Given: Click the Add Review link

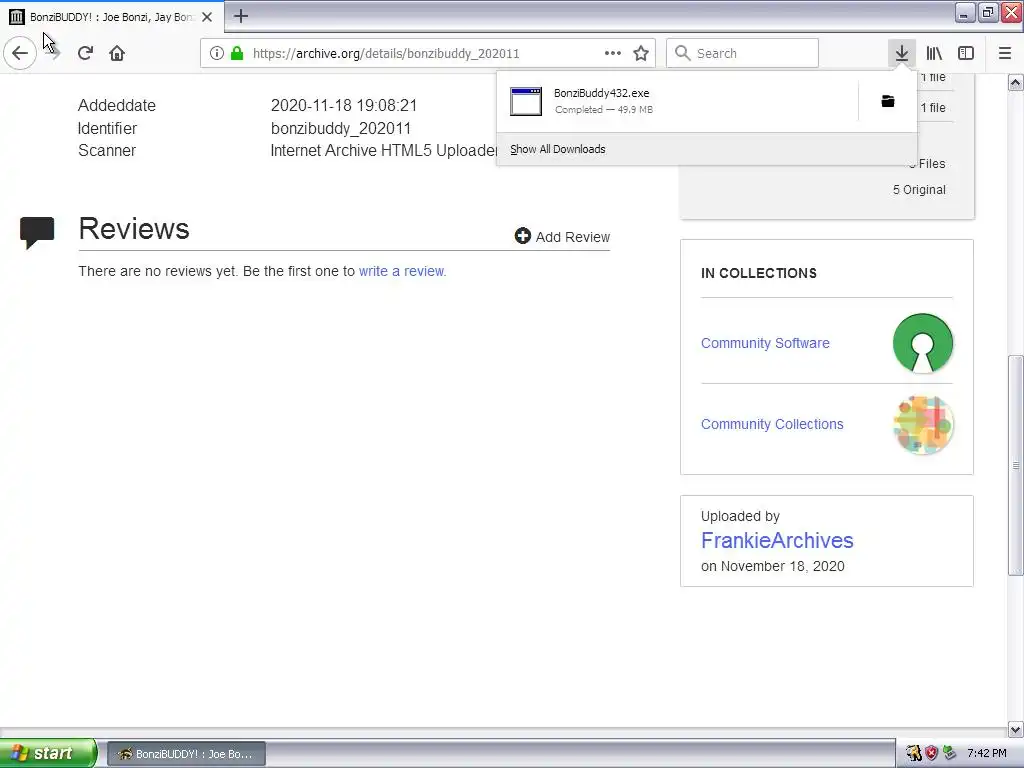Looking at the screenshot, I should (562, 236).
